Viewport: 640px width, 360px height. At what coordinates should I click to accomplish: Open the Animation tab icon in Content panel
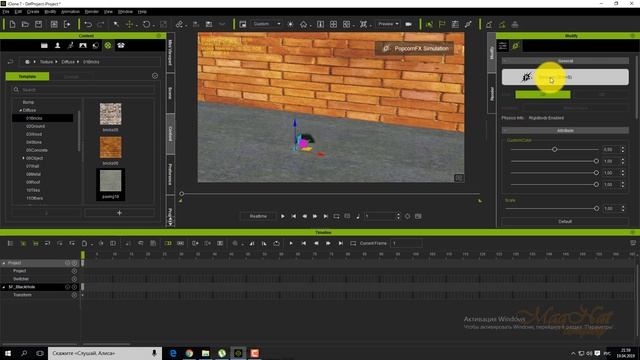click(70, 45)
